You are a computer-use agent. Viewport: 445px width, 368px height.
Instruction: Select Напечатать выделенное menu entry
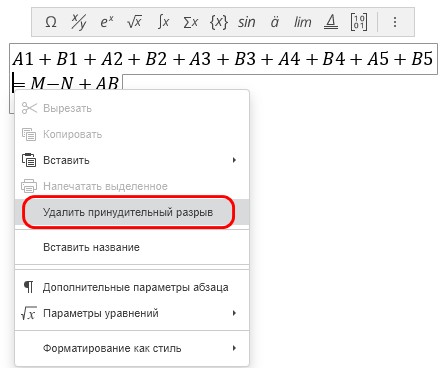click(132, 186)
